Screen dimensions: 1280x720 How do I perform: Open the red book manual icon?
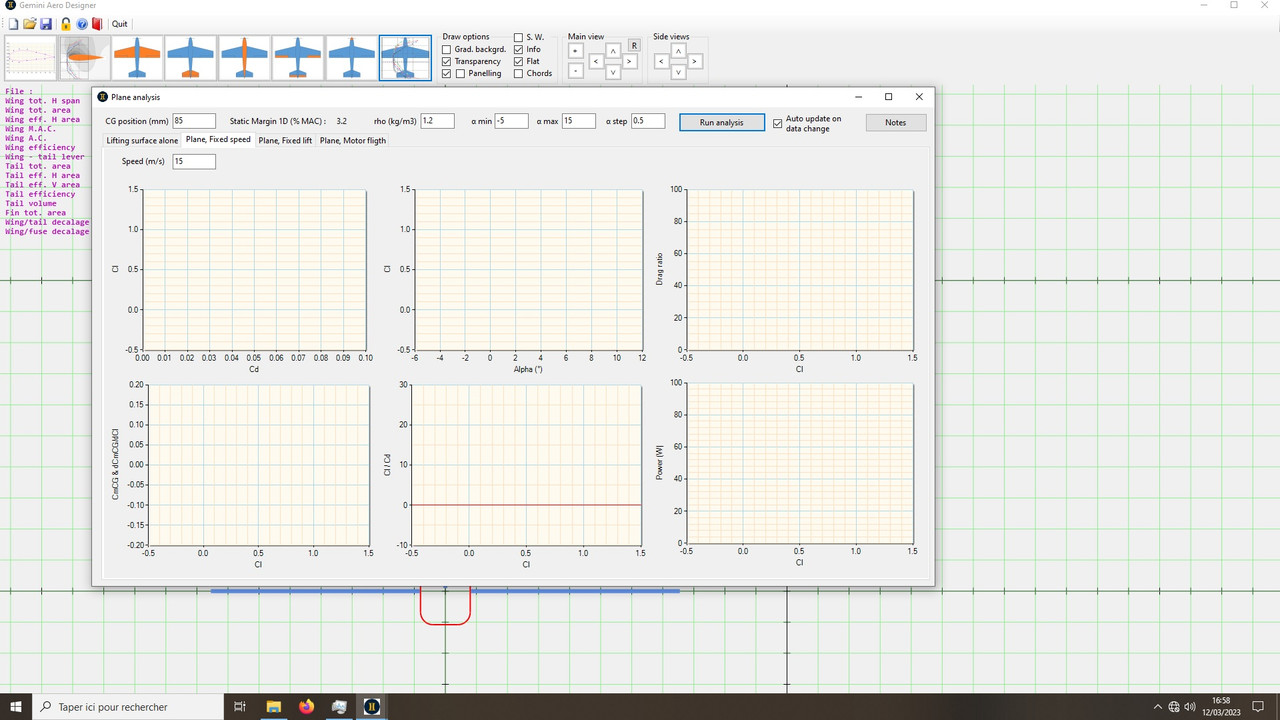click(97, 23)
